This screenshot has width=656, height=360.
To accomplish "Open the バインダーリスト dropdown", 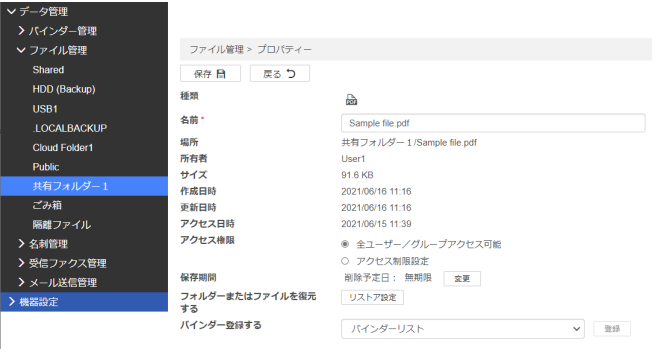I will [463, 329].
